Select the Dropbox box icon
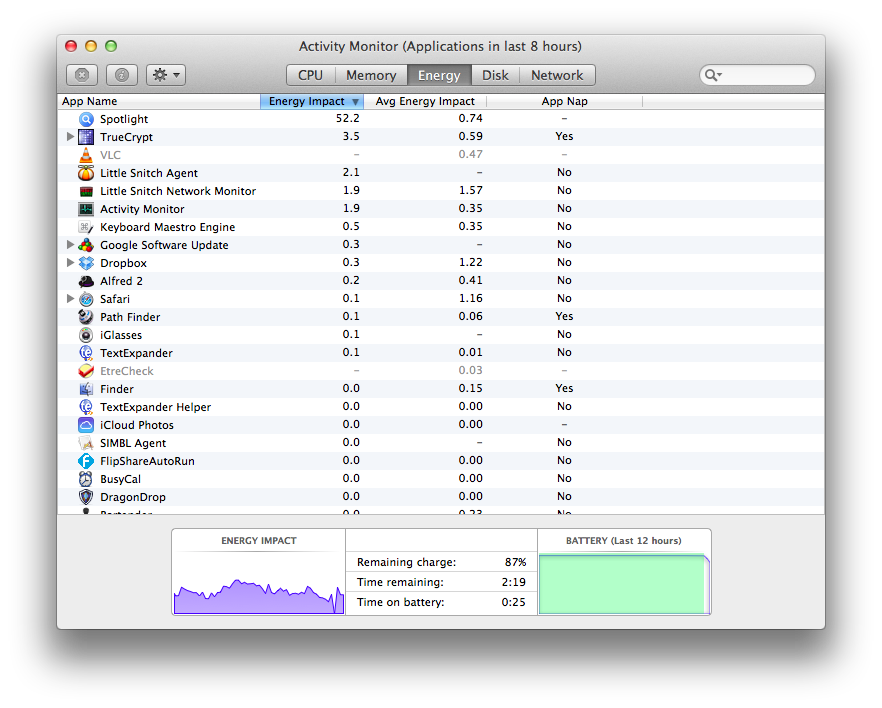The width and height of the screenshot is (882, 708). coord(86,263)
